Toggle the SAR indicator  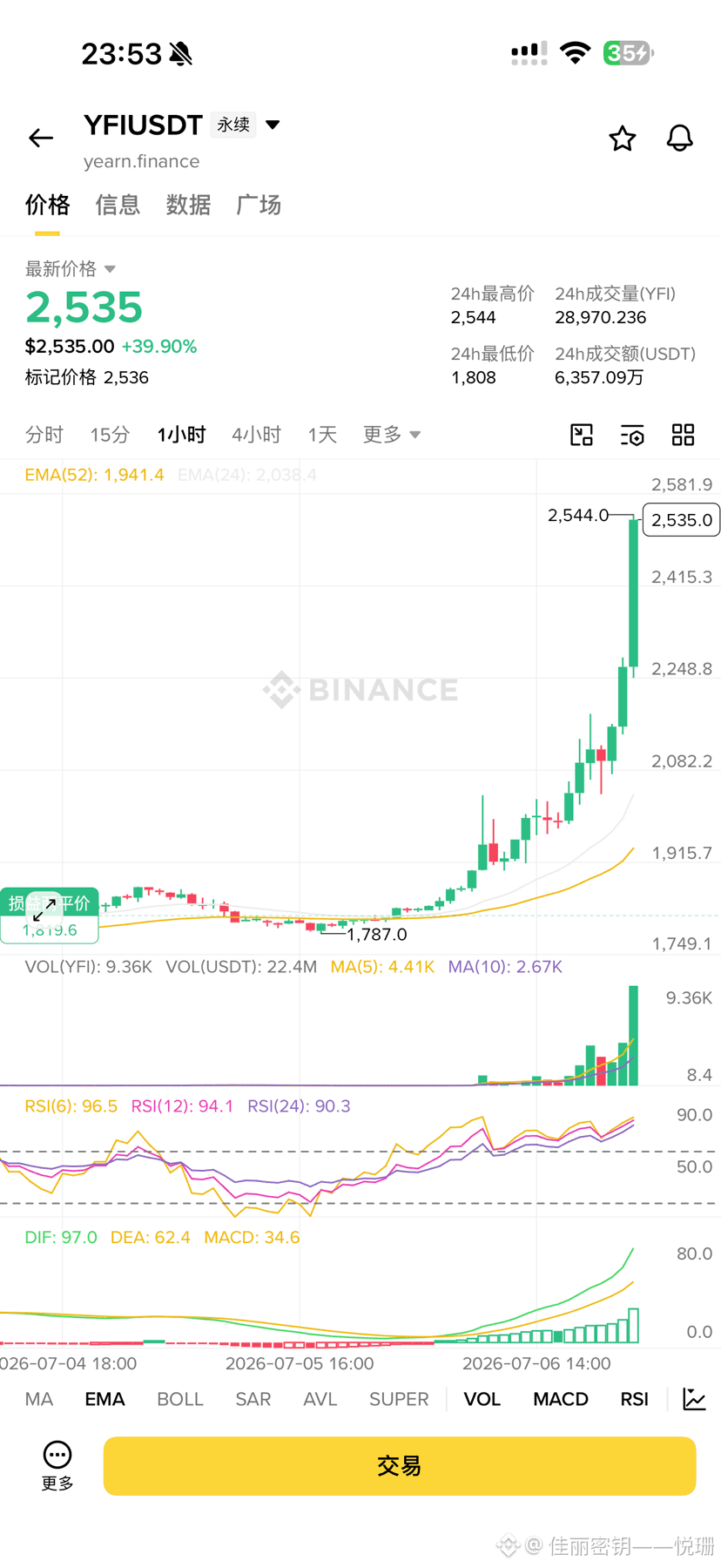tap(253, 1399)
